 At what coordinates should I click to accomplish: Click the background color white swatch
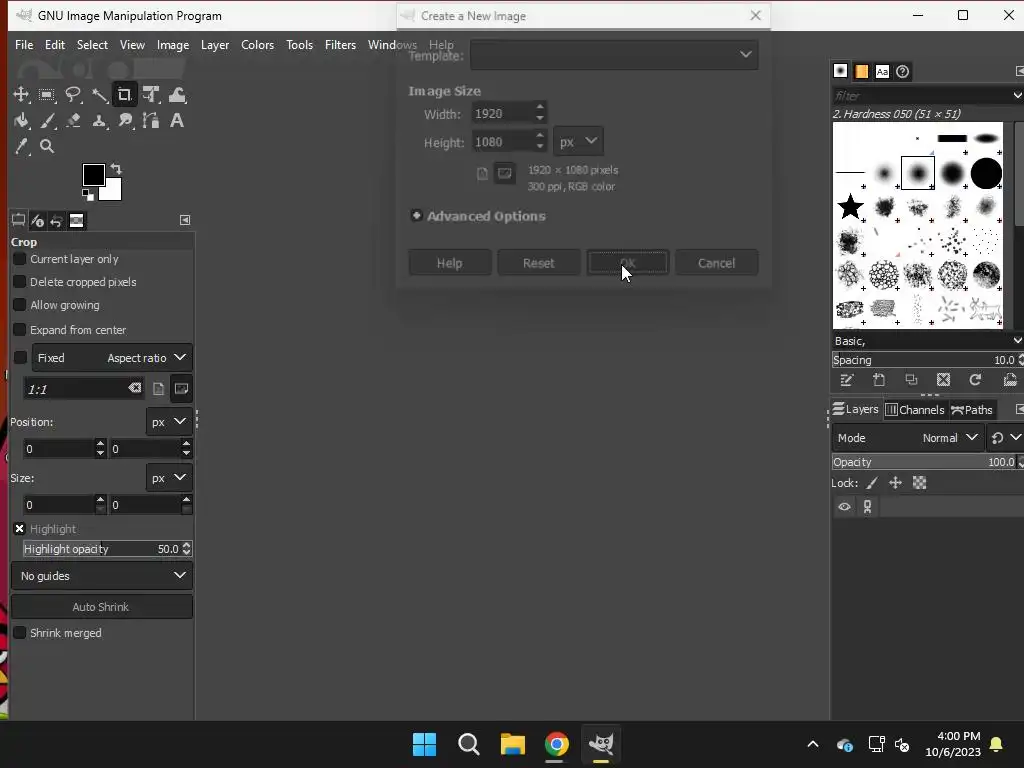pos(114,193)
